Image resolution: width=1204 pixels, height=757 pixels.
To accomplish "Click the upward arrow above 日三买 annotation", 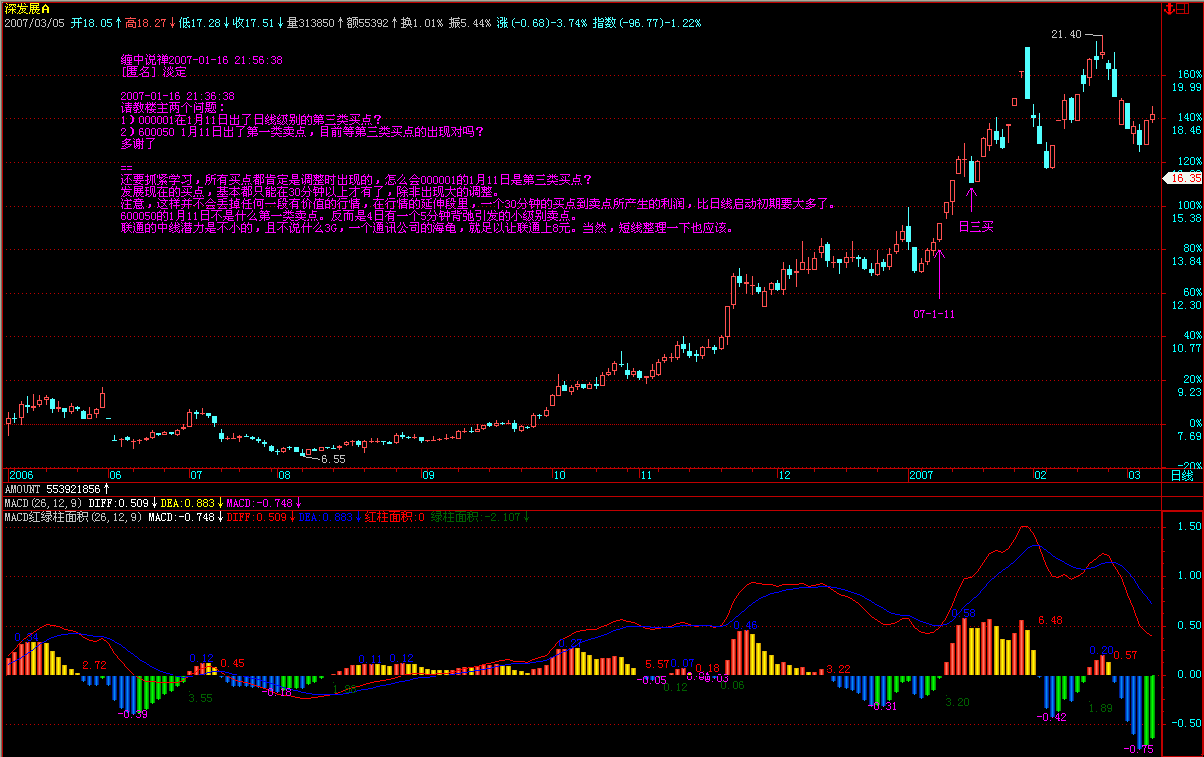I will pyautogui.click(x=971, y=197).
